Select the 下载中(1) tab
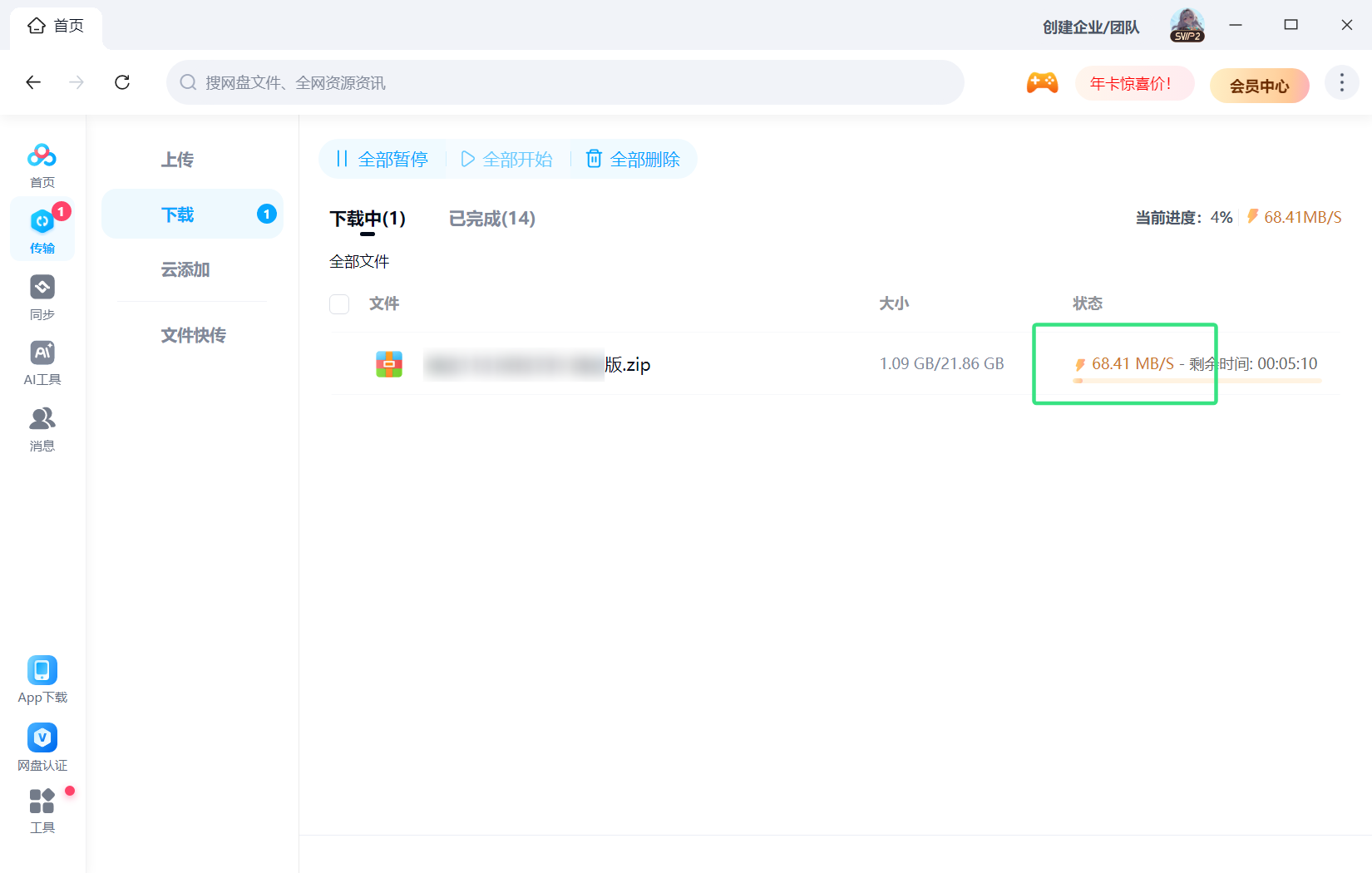 click(x=368, y=219)
